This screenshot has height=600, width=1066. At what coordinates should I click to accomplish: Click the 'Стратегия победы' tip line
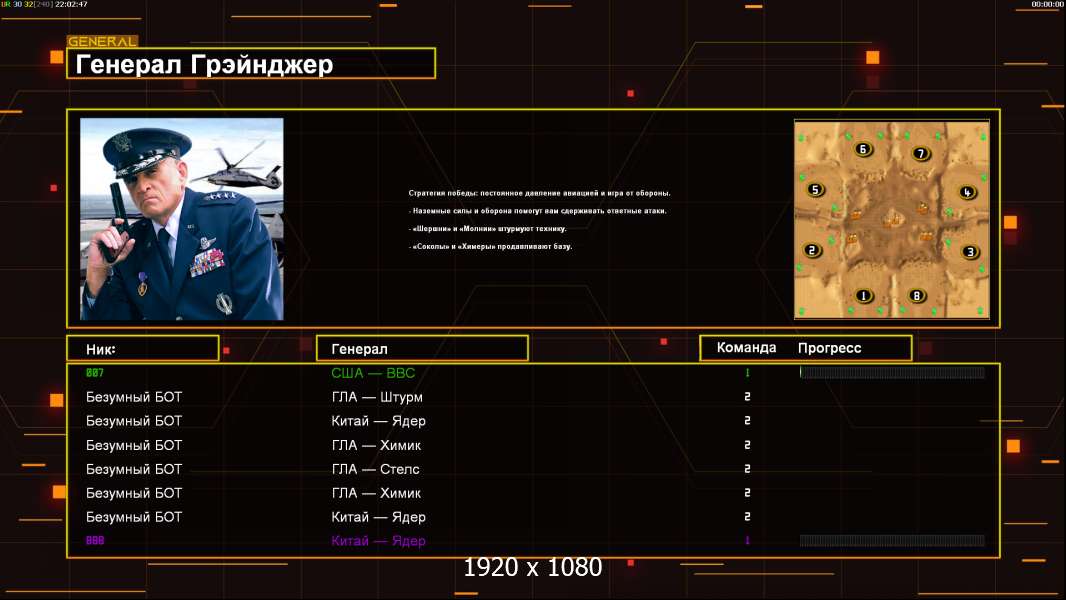pyautogui.click(x=540, y=193)
